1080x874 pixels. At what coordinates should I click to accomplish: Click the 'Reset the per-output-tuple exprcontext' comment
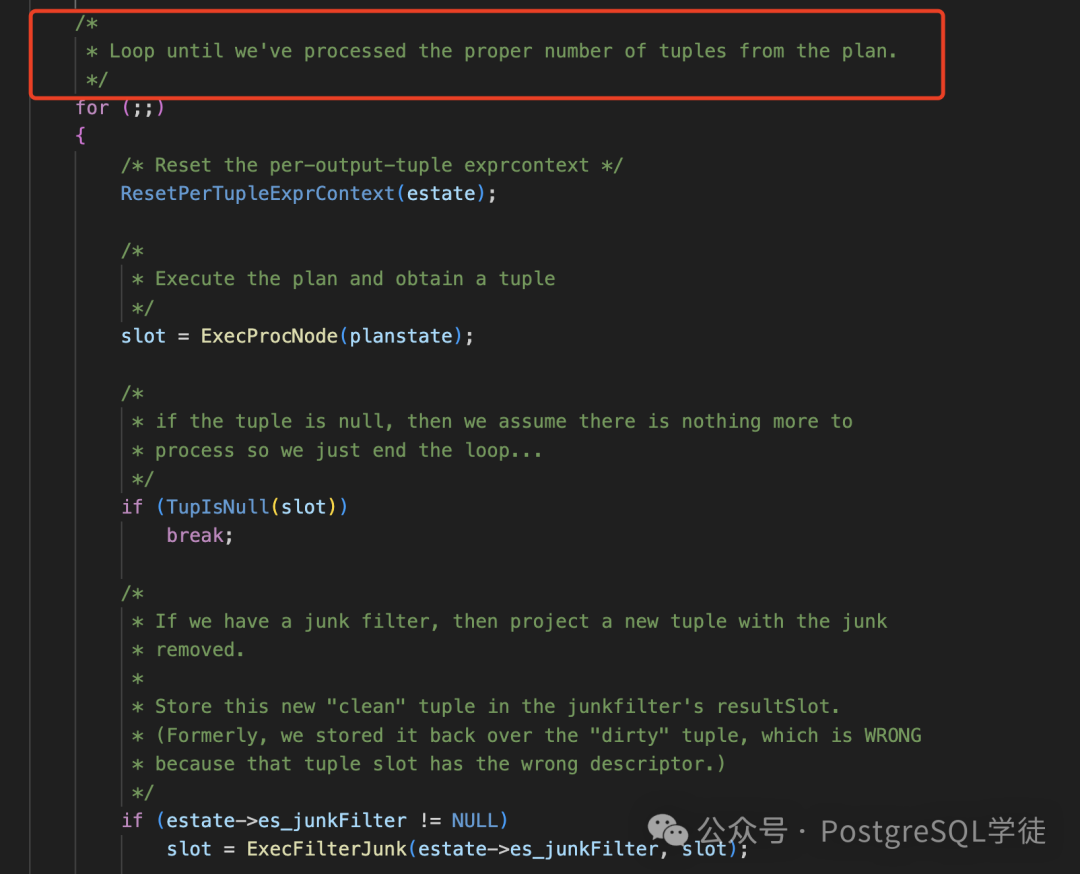(x=372, y=165)
